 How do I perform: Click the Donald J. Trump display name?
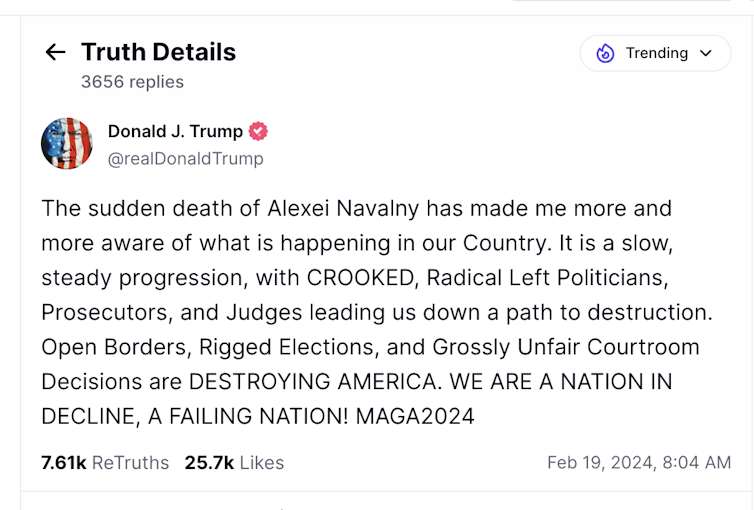pos(175,131)
